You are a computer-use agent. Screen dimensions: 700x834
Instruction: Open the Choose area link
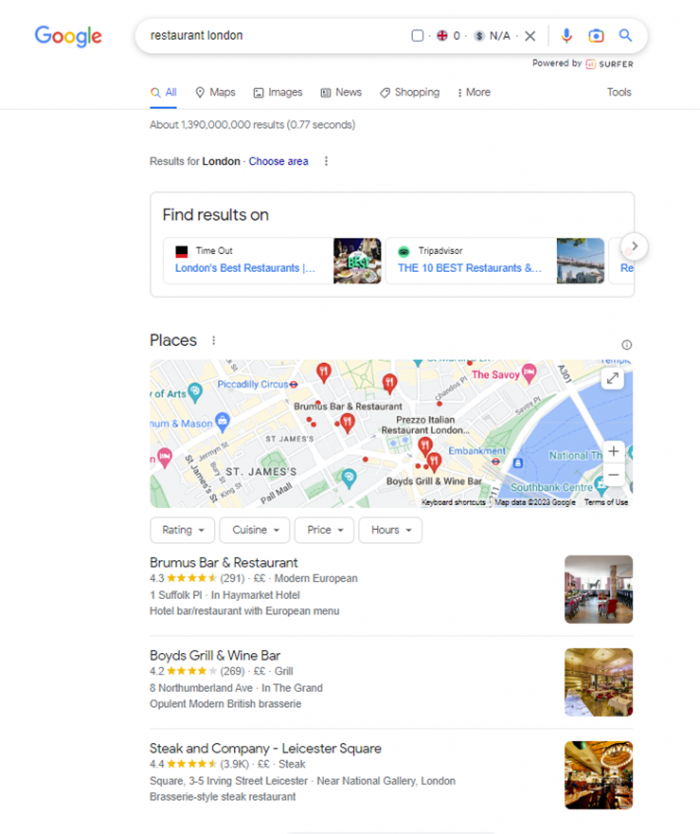278,161
